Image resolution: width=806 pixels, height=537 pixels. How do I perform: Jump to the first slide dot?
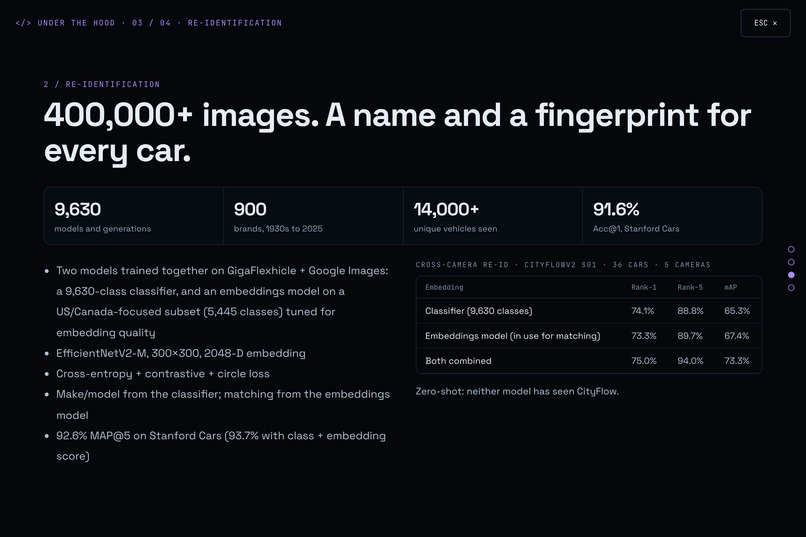coord(791,249)
